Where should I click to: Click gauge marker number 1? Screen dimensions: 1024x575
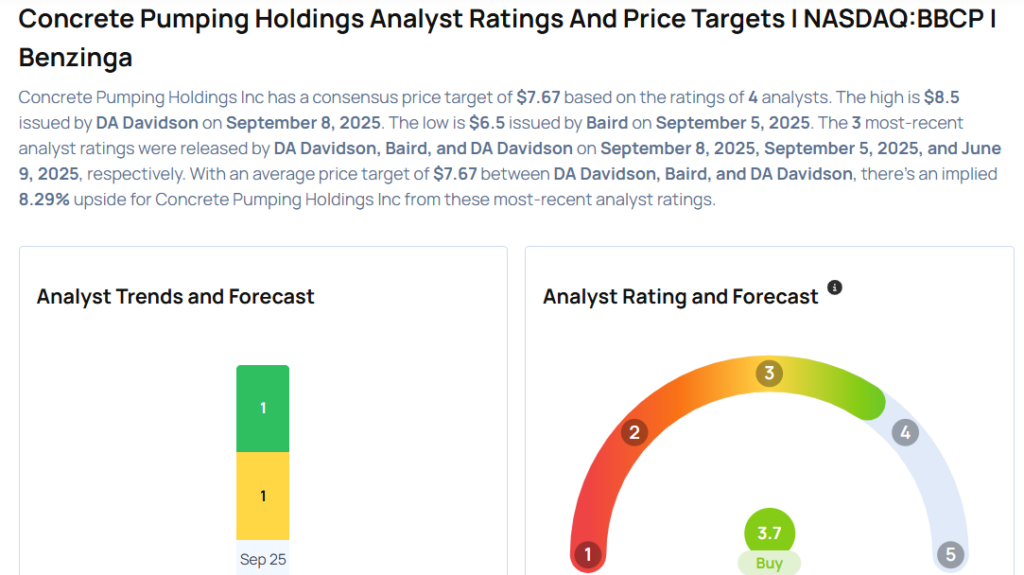[x=589, y=554]
